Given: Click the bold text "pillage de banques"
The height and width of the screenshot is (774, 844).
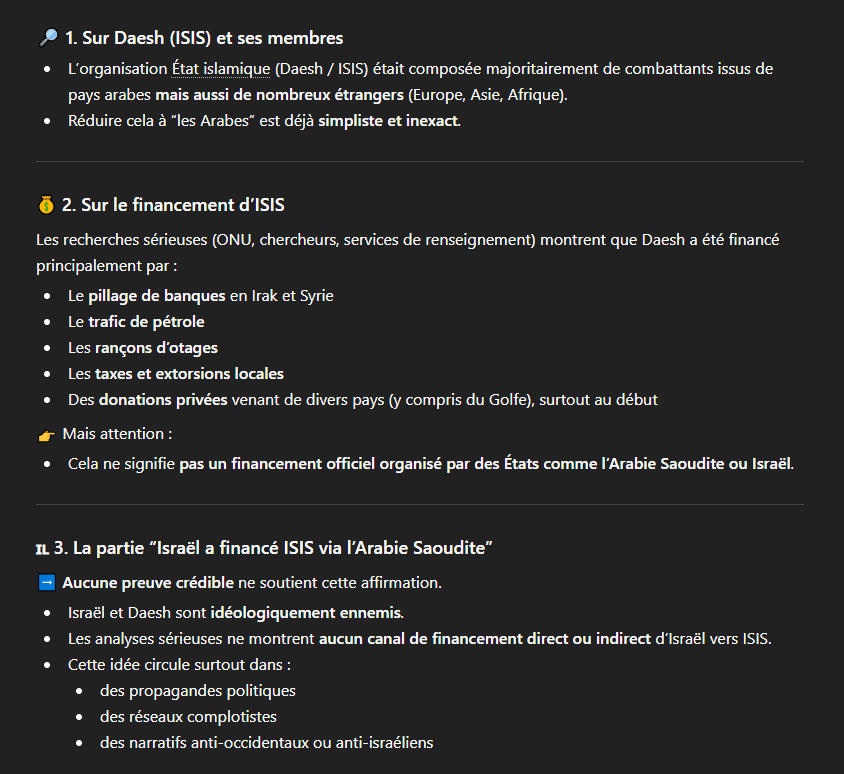Looking at the screenshot, I should (156, 296).
